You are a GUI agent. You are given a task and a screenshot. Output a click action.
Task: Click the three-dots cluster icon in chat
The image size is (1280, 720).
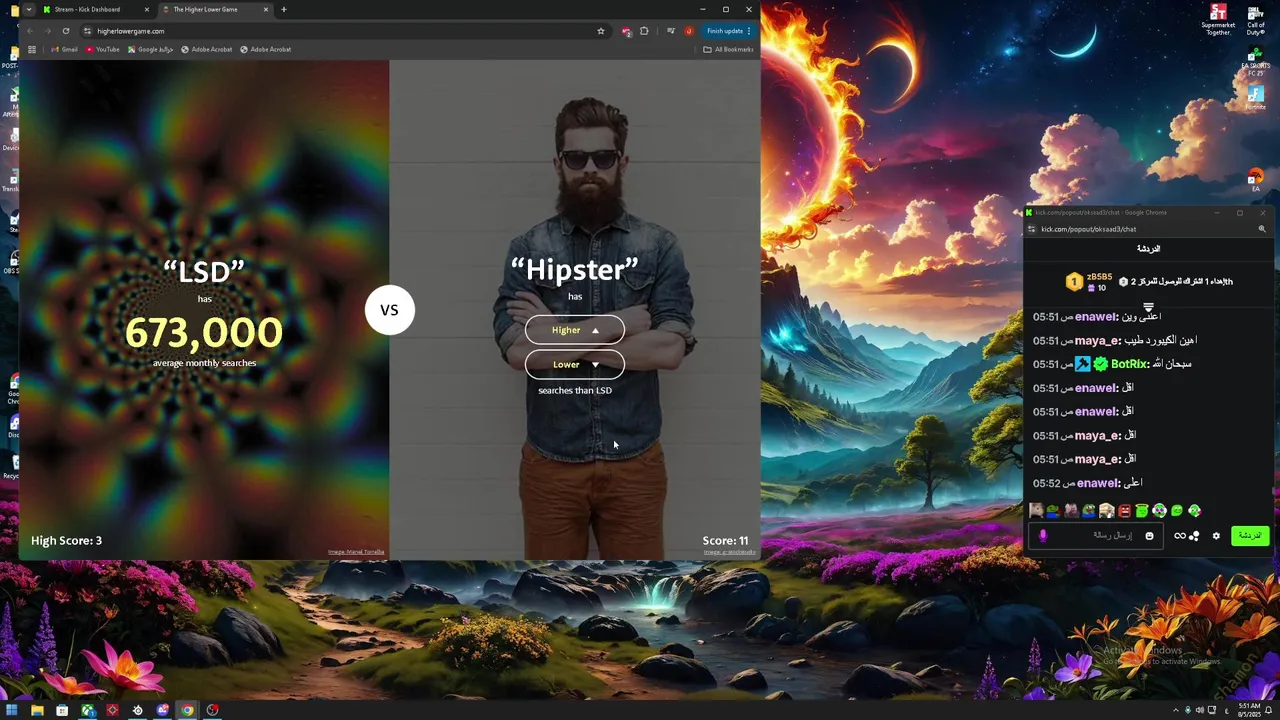pyautogui.click(x=1194, y=536)
